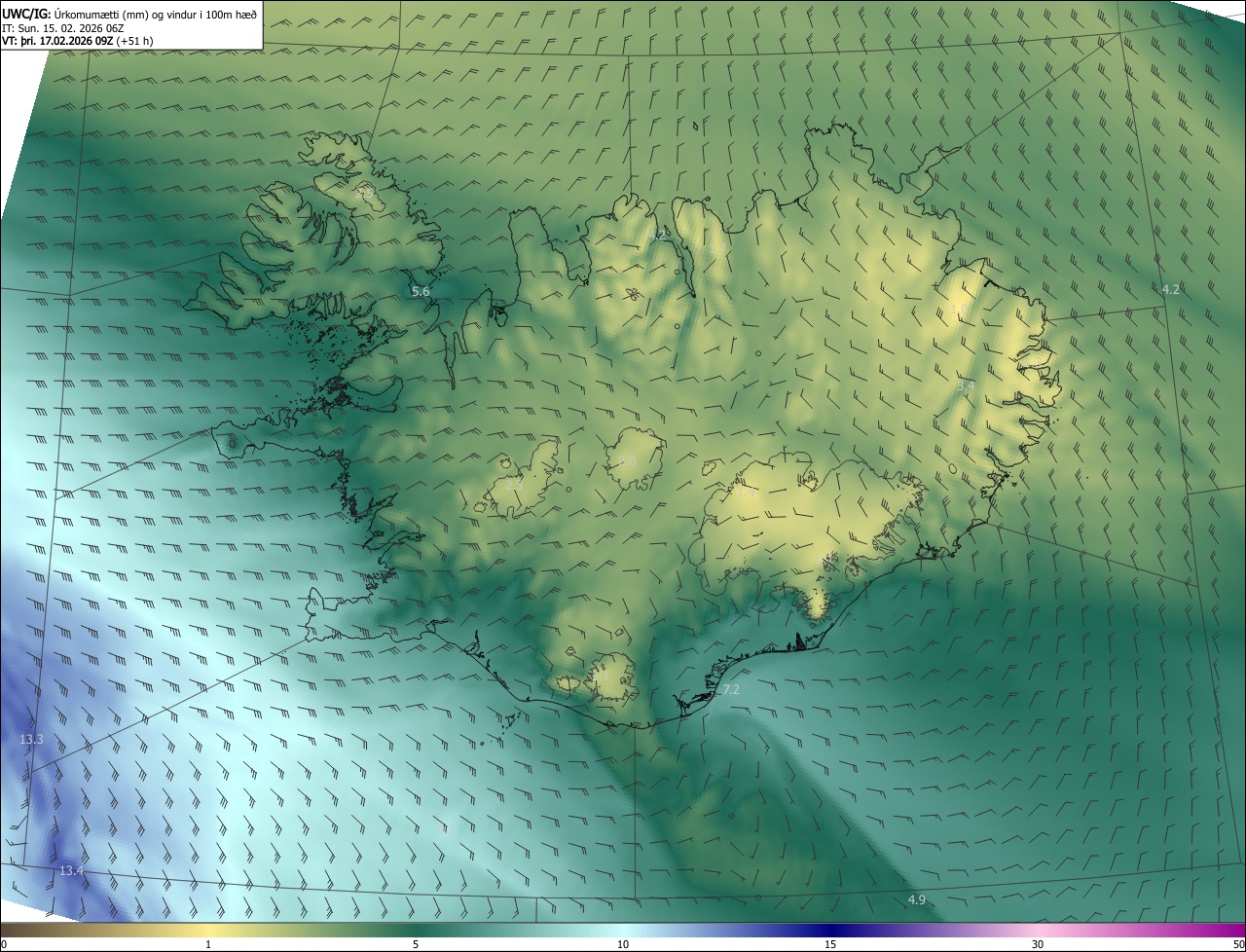Click the '50' tick label on the colour scale
Screen dimensions: 1246x952
pos(1238,944)
